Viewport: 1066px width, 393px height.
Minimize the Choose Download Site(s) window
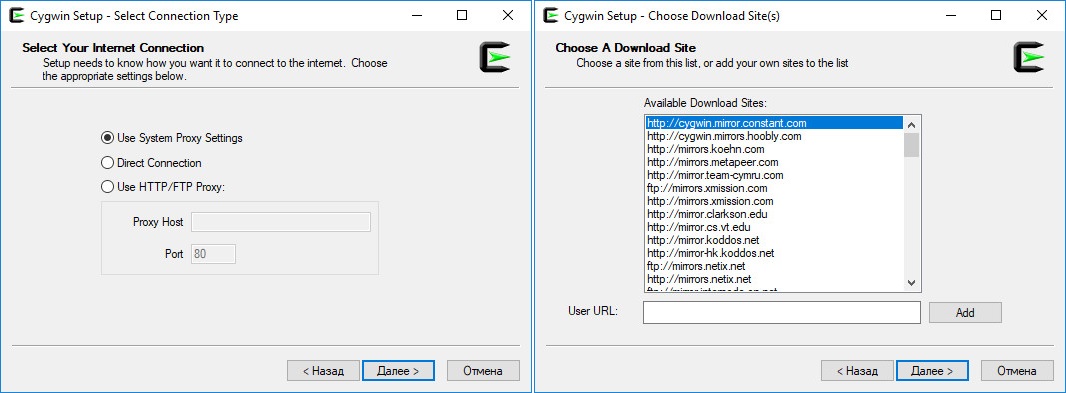pyautogui.click(x=950, y=16)
